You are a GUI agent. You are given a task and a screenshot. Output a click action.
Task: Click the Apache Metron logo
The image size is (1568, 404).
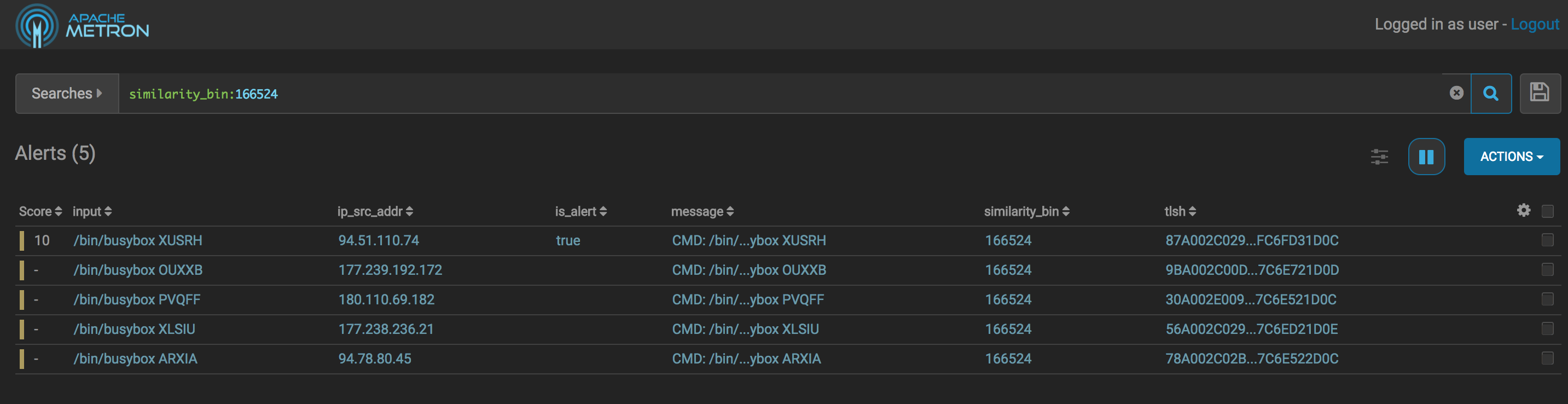coord(82,26)
